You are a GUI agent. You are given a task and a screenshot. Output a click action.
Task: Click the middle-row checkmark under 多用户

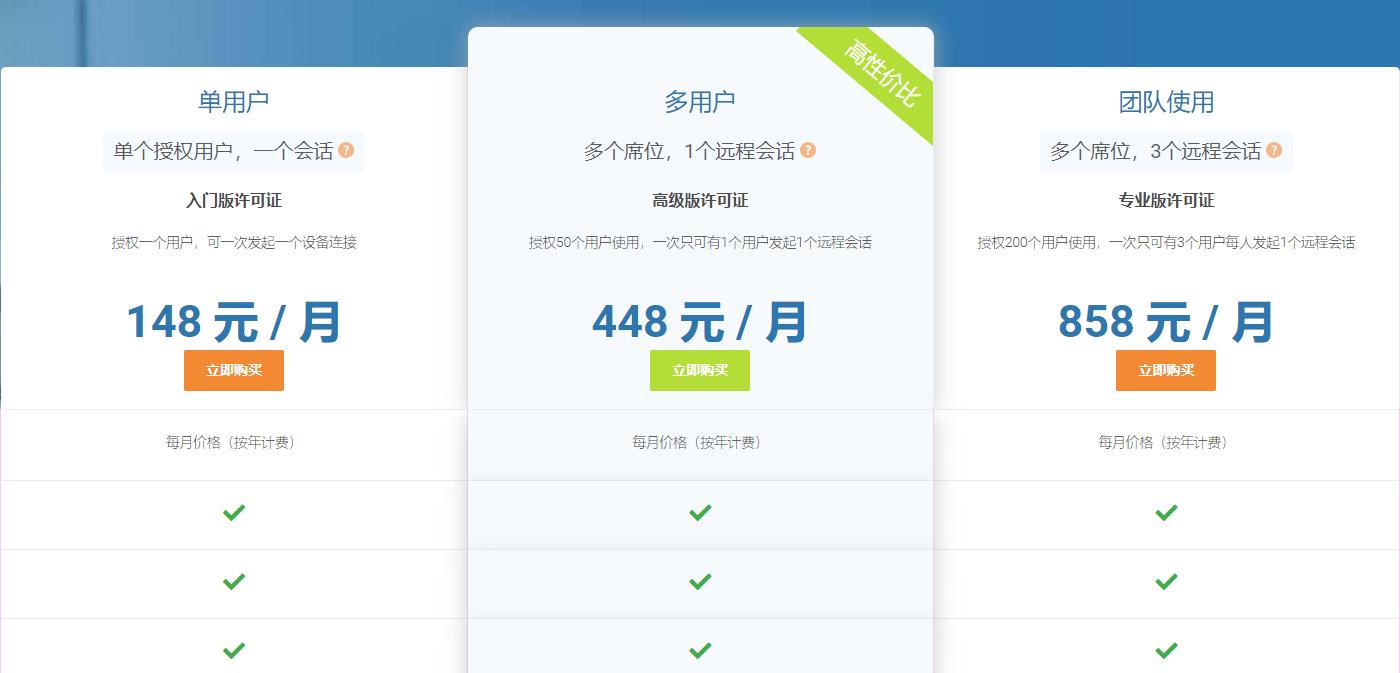pyautogui.click(x=700, y=581)
